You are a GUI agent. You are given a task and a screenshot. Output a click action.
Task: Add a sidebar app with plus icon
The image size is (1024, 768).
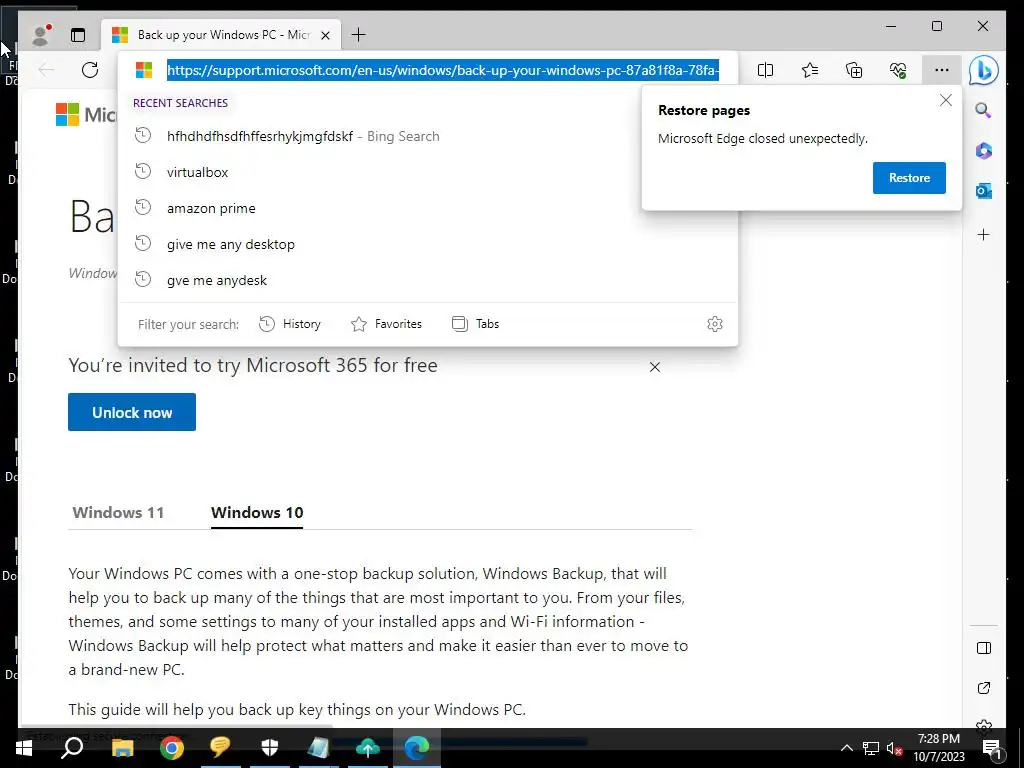(x=984, y=234)
